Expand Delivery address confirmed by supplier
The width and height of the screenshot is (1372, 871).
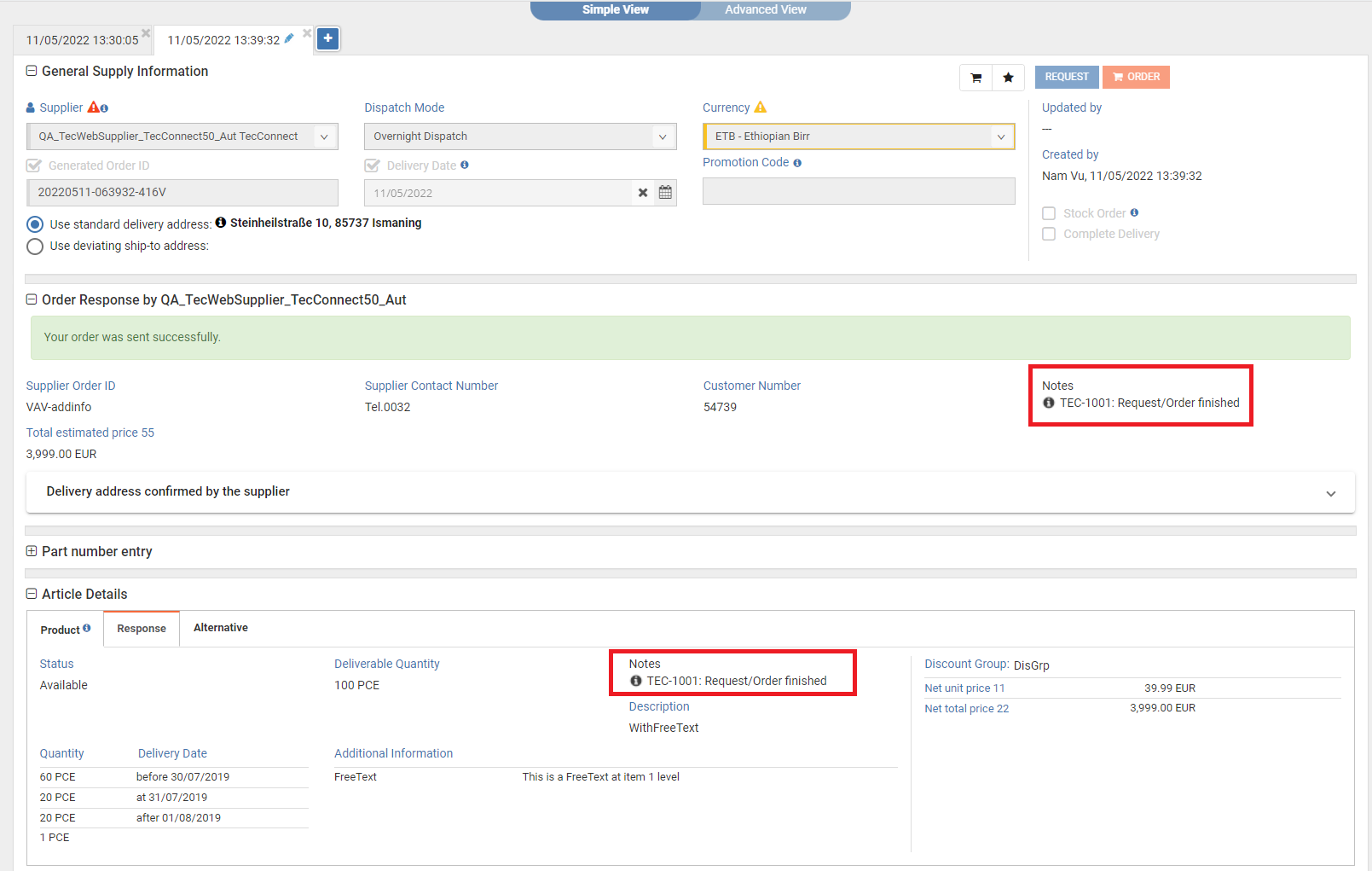click(x=1330, y=493)
